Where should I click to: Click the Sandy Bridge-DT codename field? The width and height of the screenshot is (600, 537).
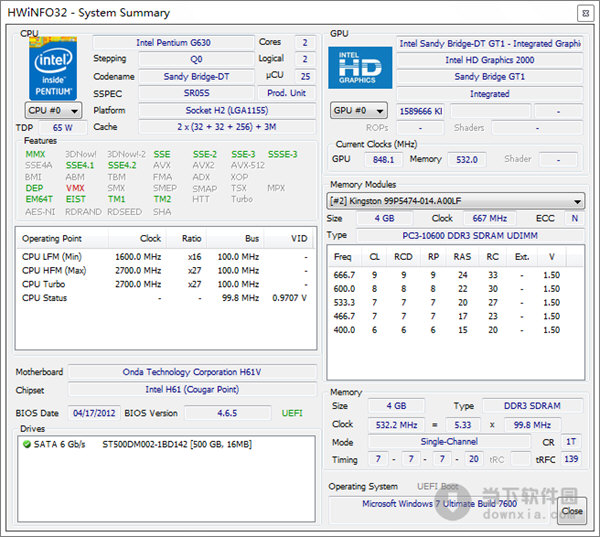[x=196, y=77]
